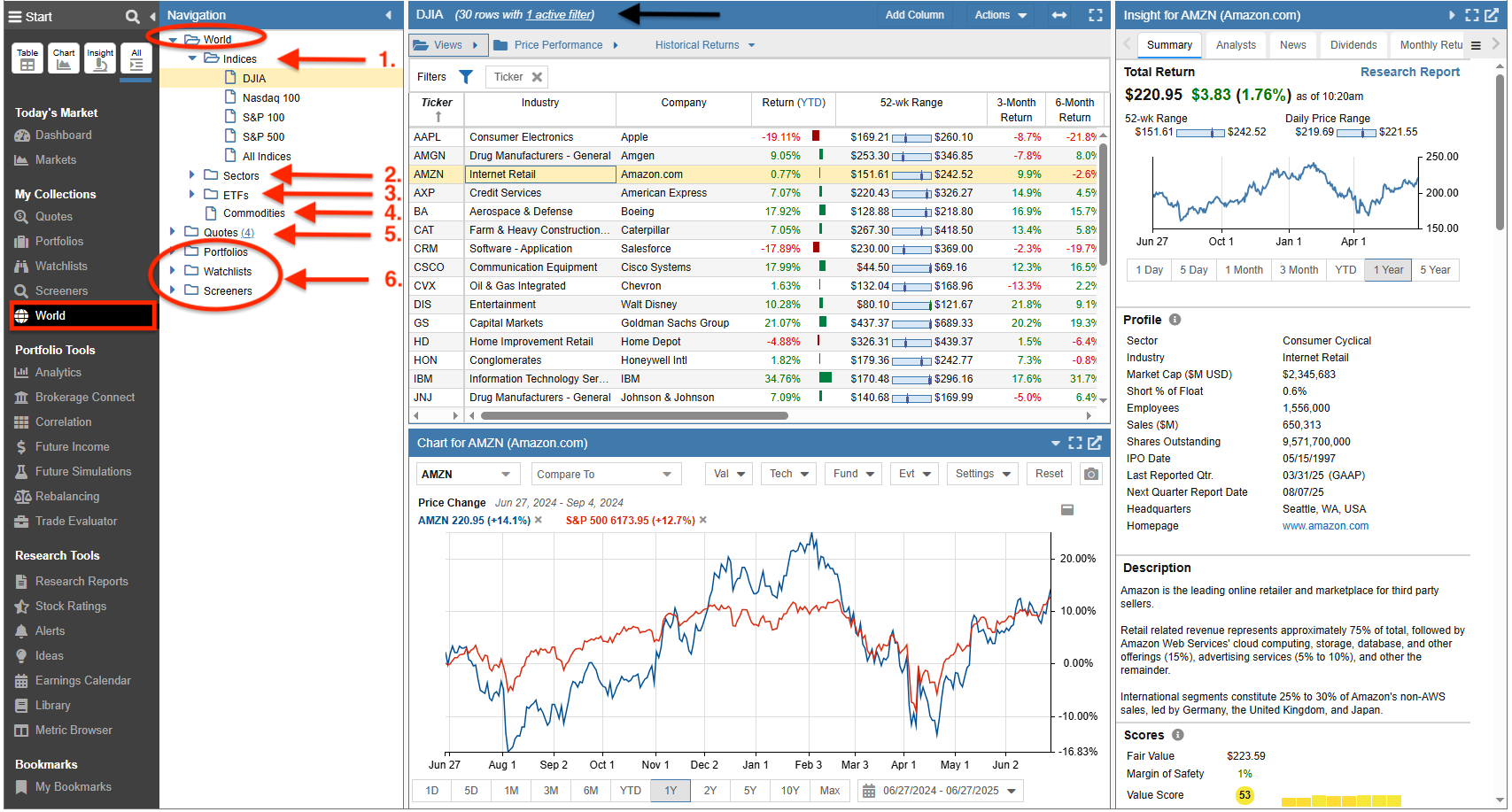Remove S&P 500 comparison from chart

(703, 520)
